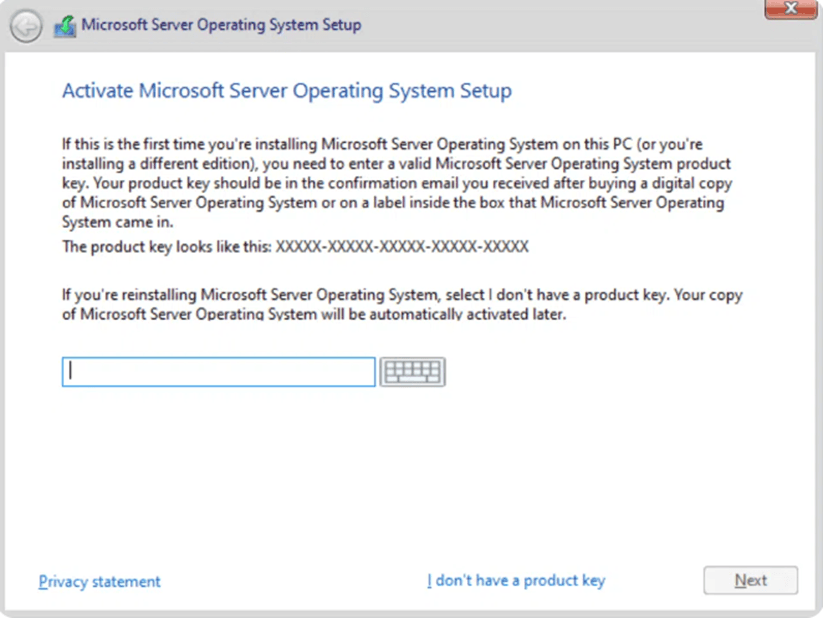Click the back arrow button
This screenshot has width=823, height=618.
(26, 27)
